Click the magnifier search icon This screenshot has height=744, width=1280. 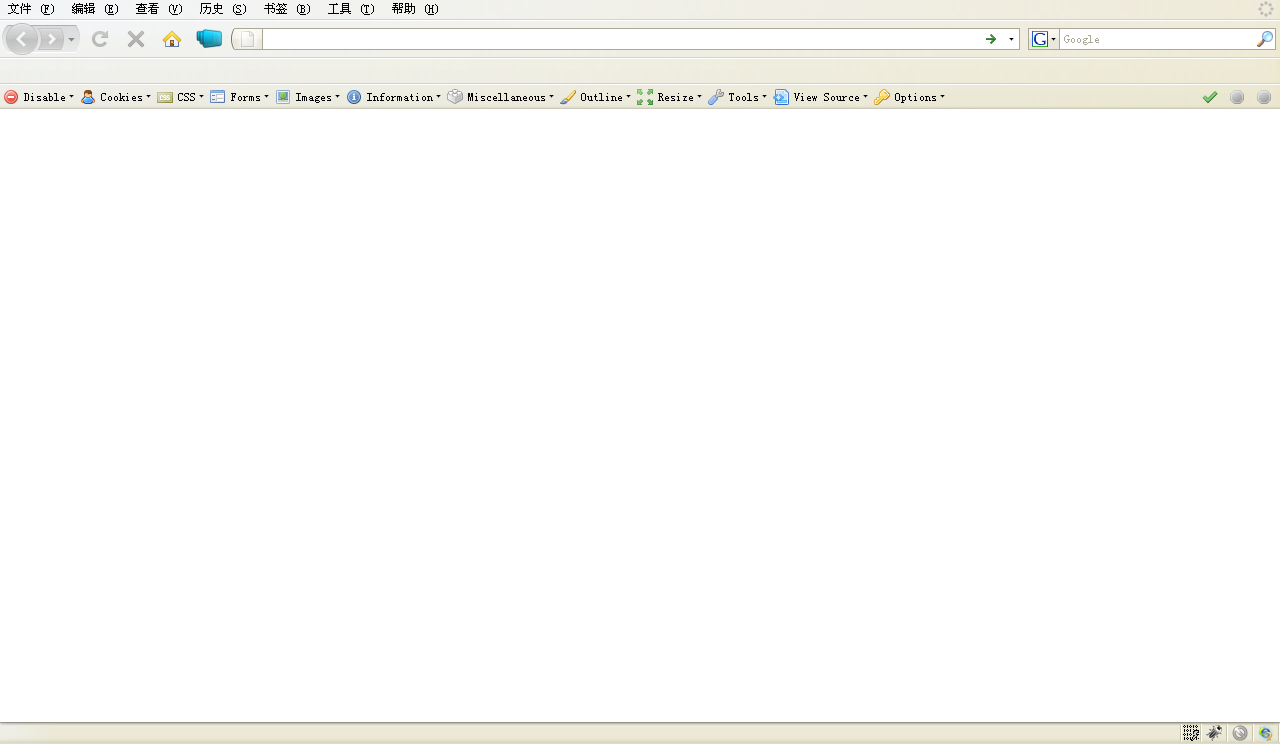pyautogui.click(x=1265, y=39)
